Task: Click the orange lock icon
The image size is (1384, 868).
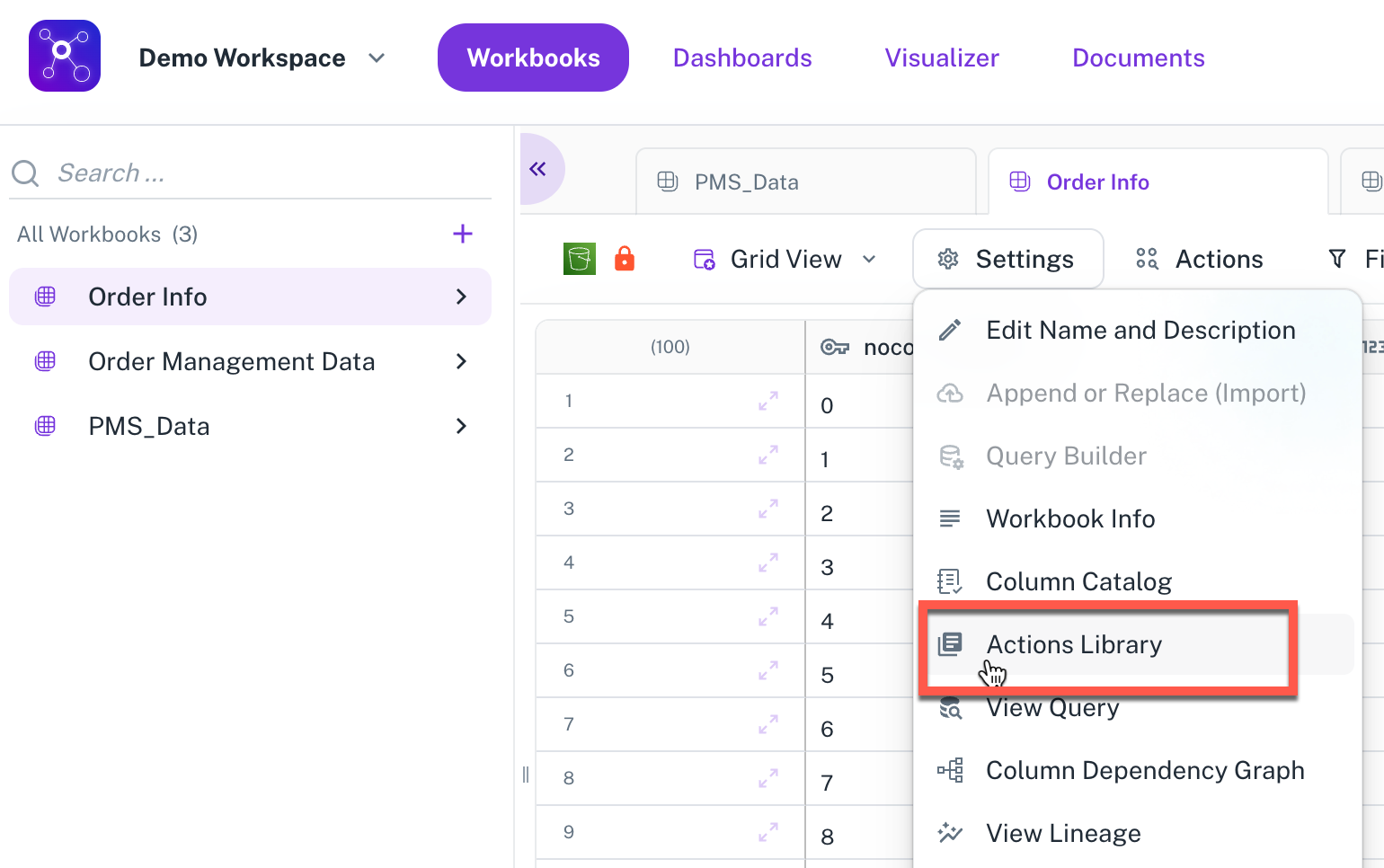Action: pyautogui.click(x=625, y=259)
